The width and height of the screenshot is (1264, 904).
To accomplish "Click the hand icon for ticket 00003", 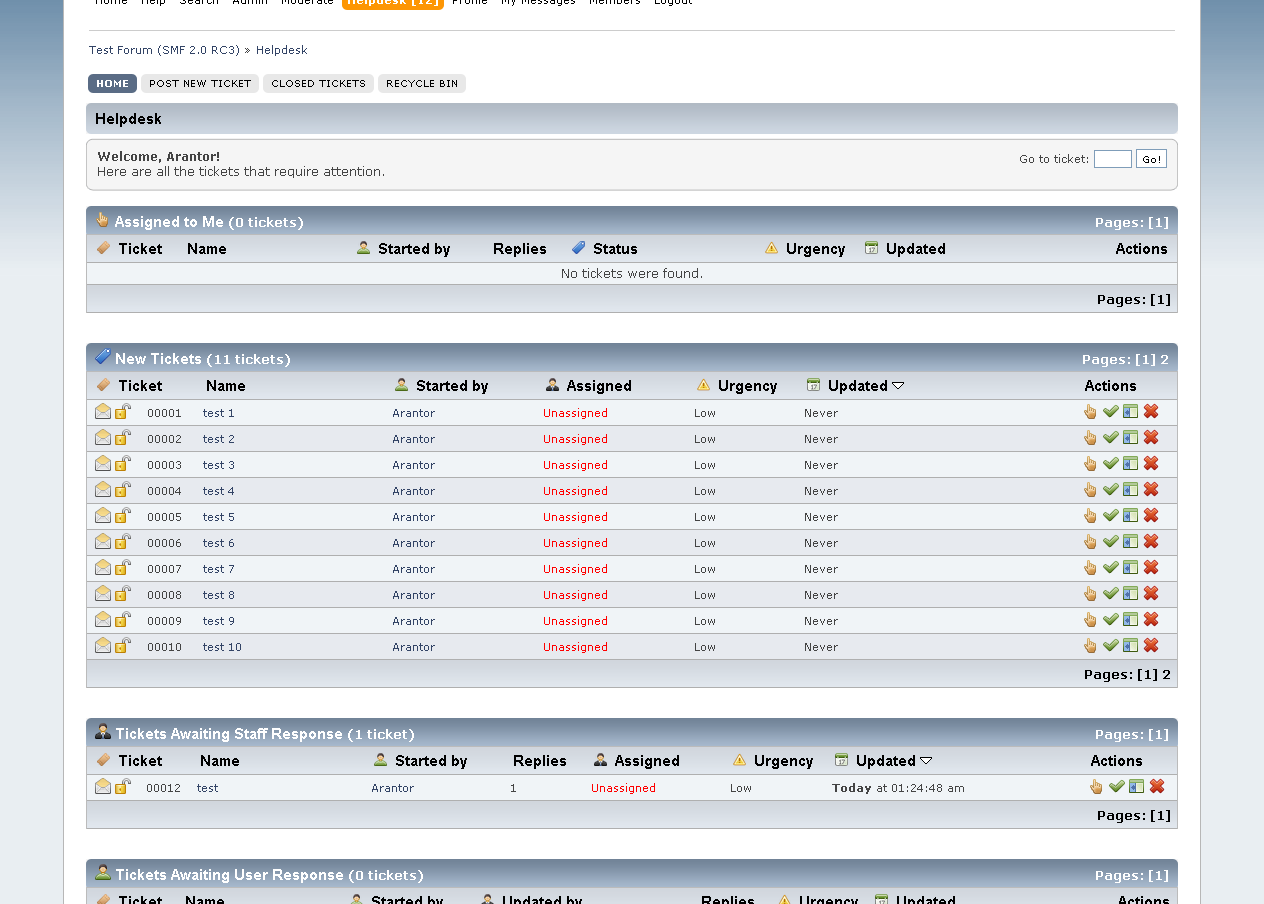I will coord(1090,464).
